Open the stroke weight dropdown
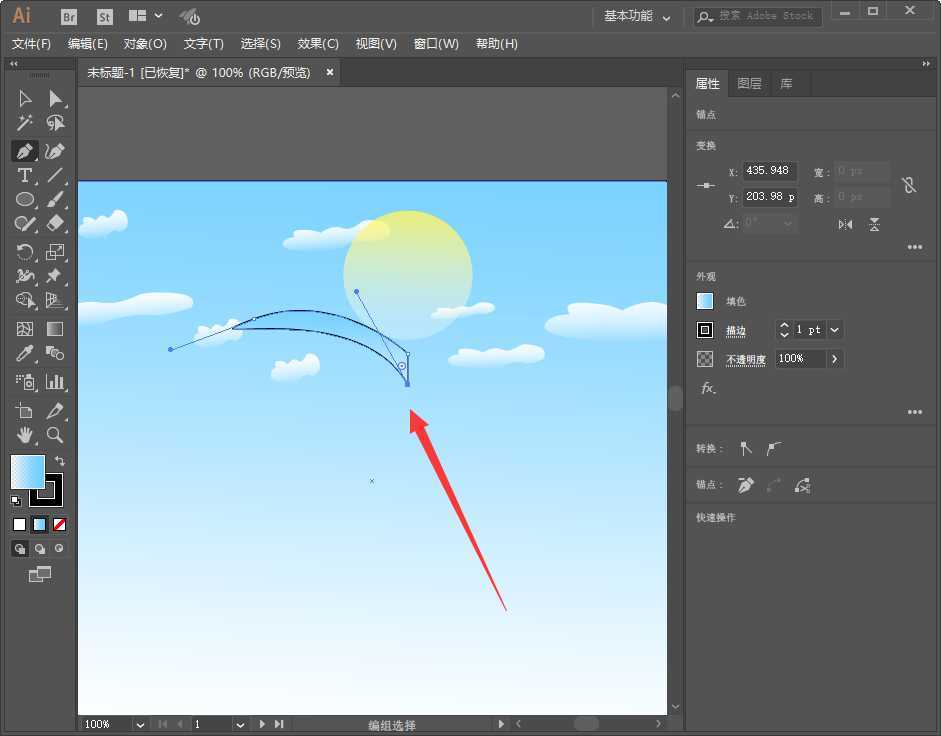This screenshot has height=736, width=941. [x=834, y=330]
